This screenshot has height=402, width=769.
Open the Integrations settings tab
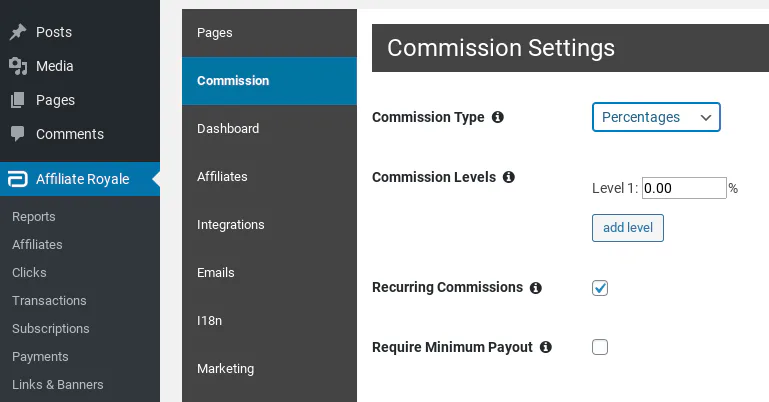(x=231, y=225)
